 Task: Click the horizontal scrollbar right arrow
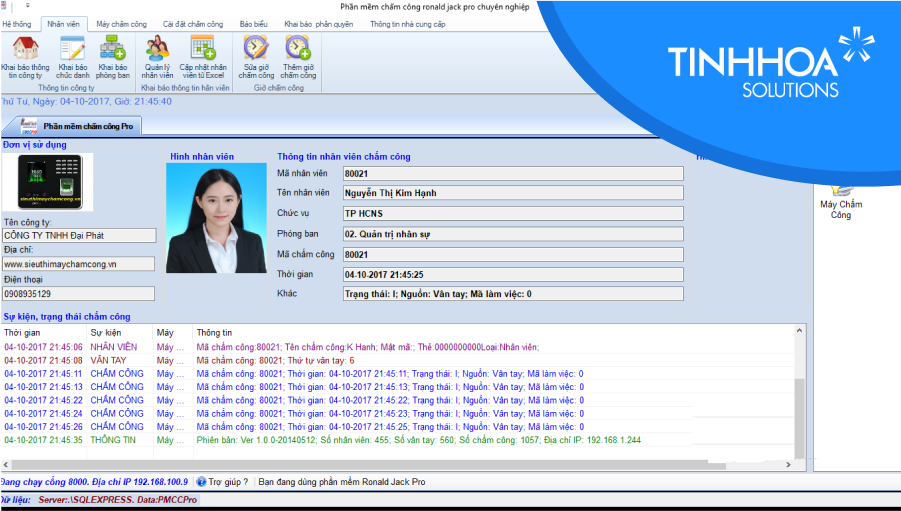[x=788, y=464]
